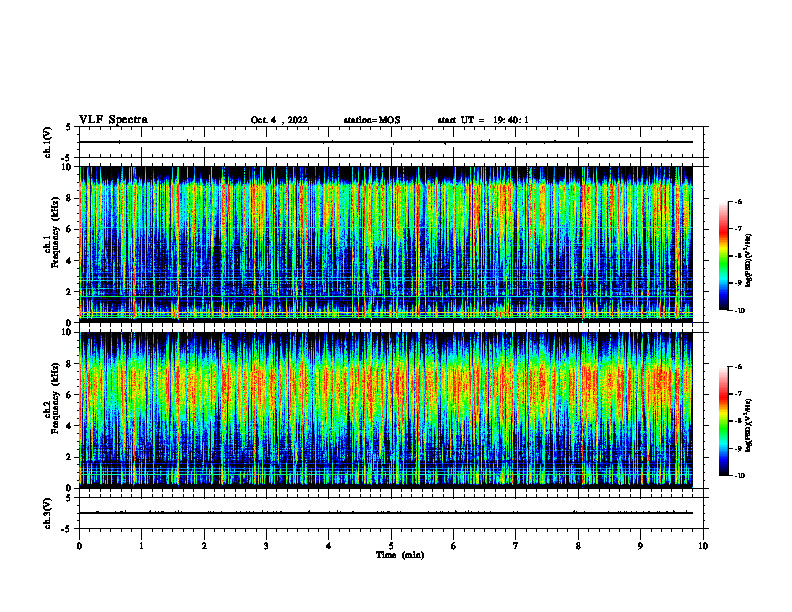Click the time axis tick label "7"
This screenshot has height=612, width=792.
click(516, 546)
